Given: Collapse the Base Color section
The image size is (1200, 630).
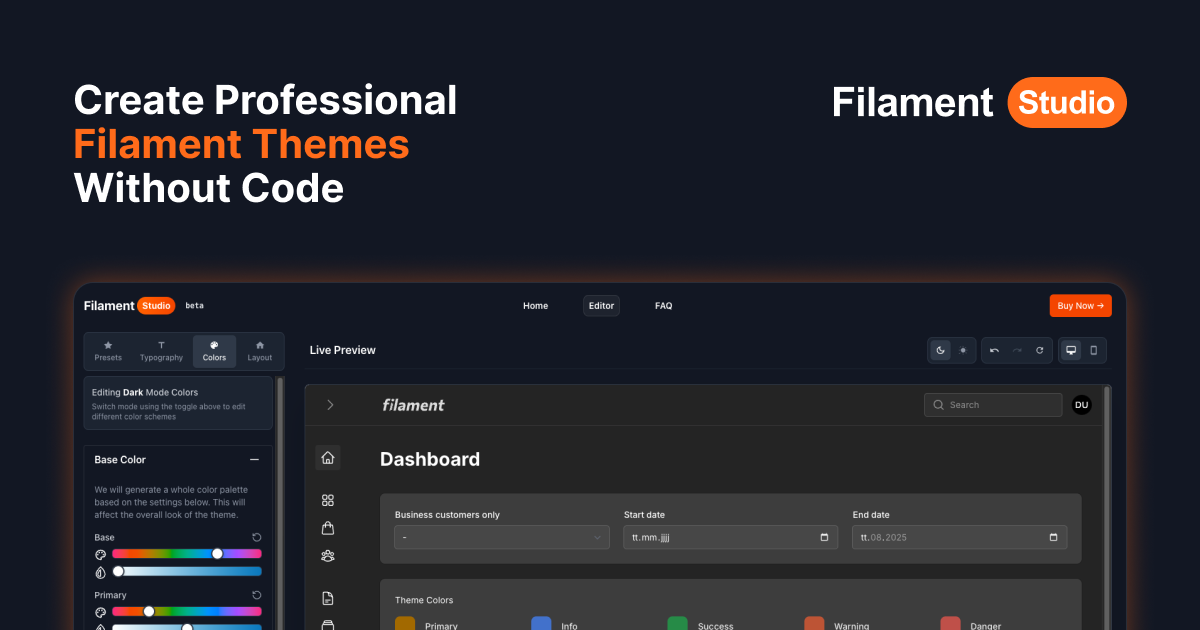Looking at the screenshot, I should click(256, 459).
